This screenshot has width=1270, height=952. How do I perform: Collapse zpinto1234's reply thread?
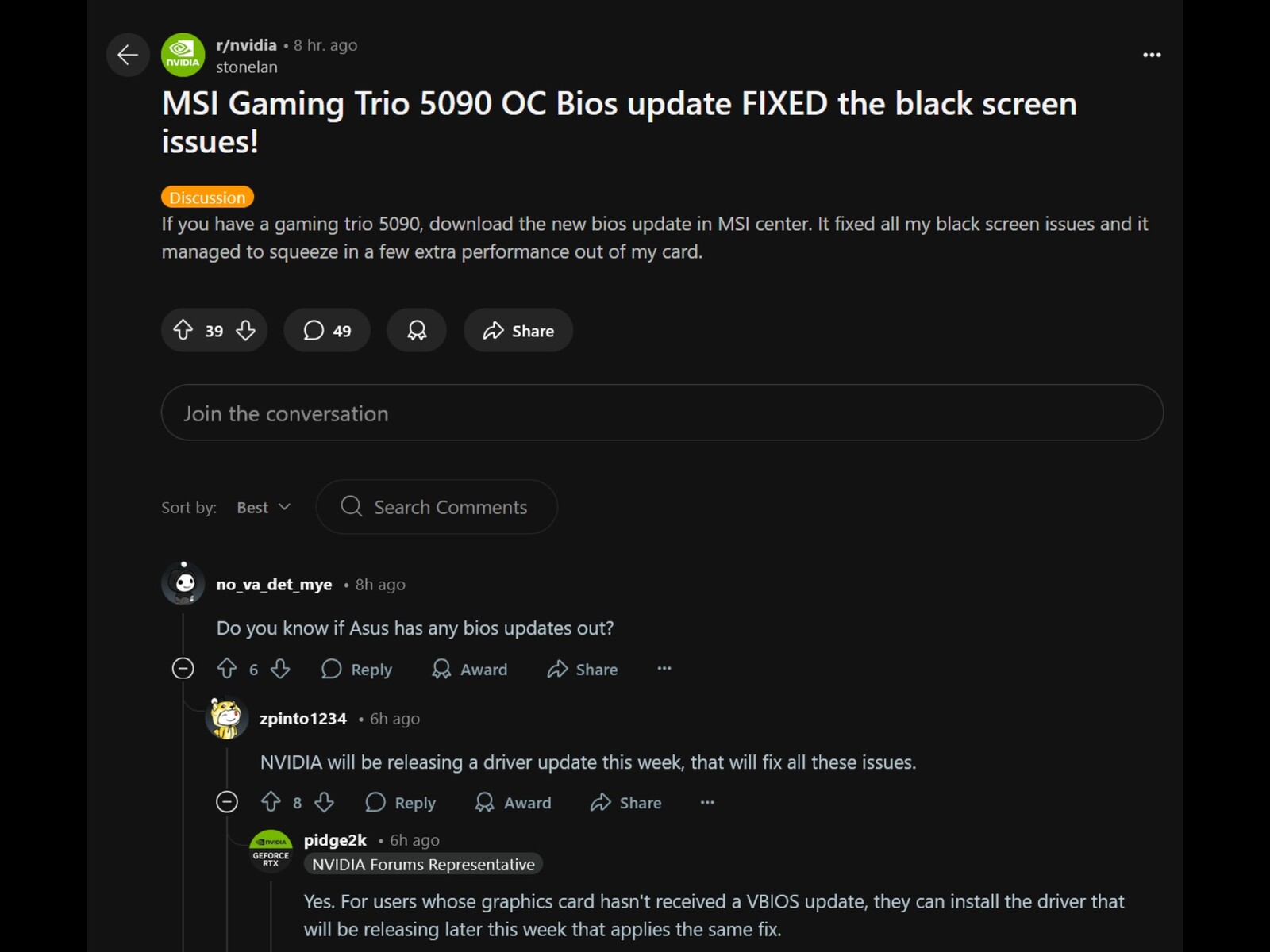pos(227,802)
